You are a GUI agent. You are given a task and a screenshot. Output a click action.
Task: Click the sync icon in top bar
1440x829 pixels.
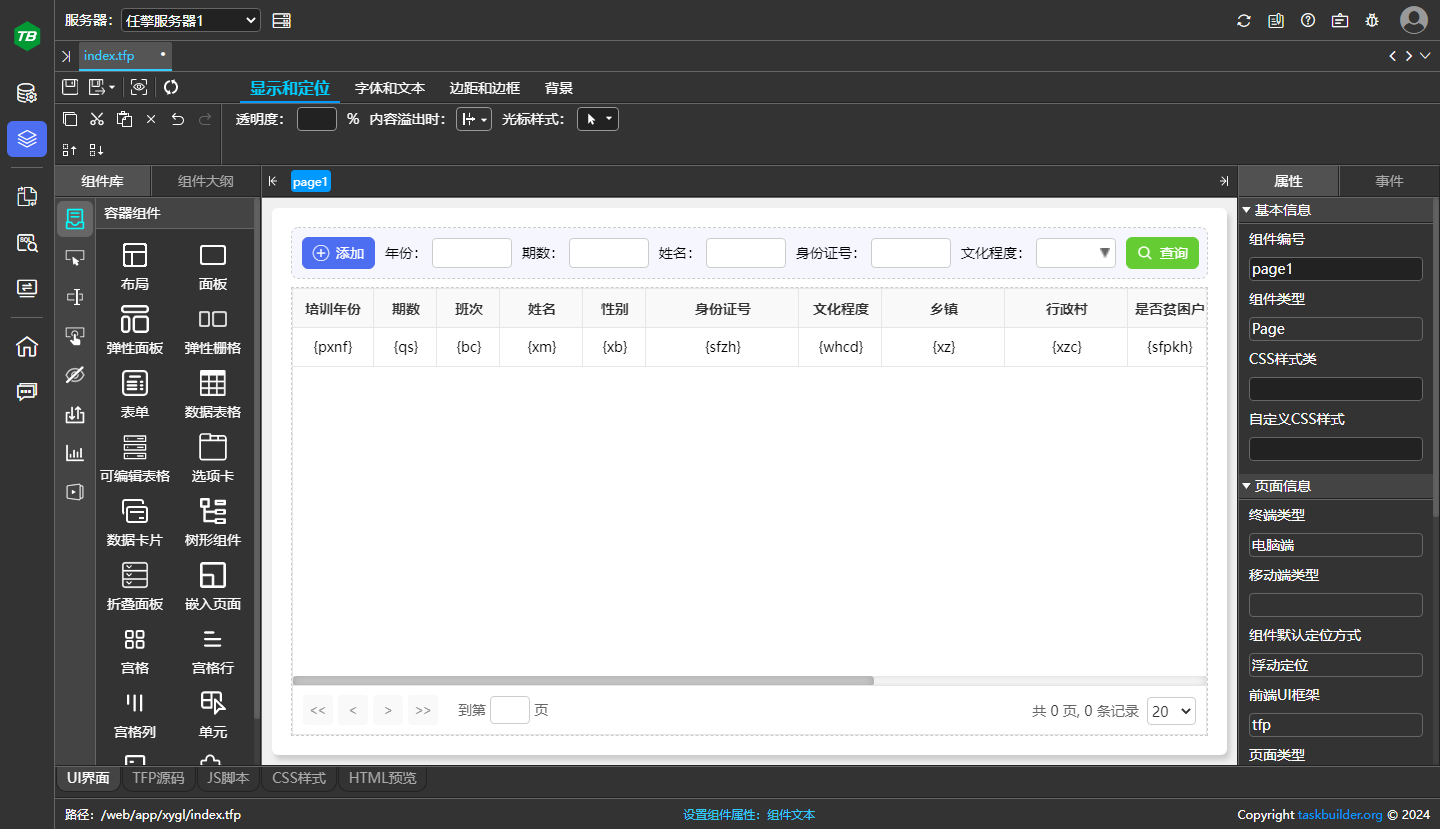[x=1244, y=20]
